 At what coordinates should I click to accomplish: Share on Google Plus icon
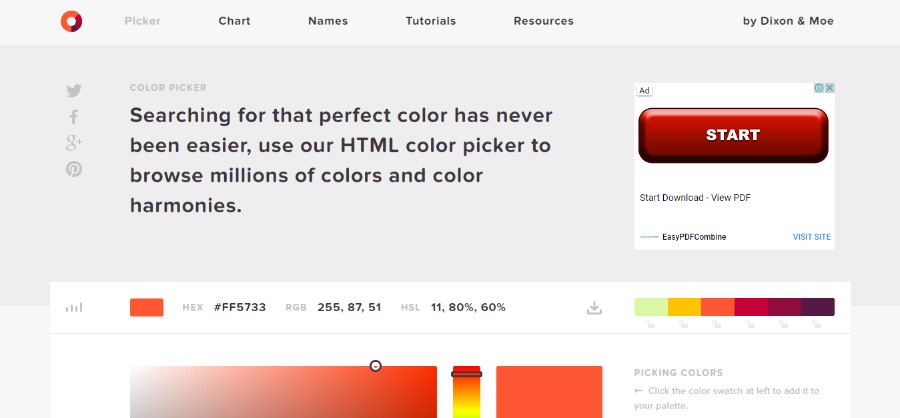pyautogui.click(x=73, y=144)
